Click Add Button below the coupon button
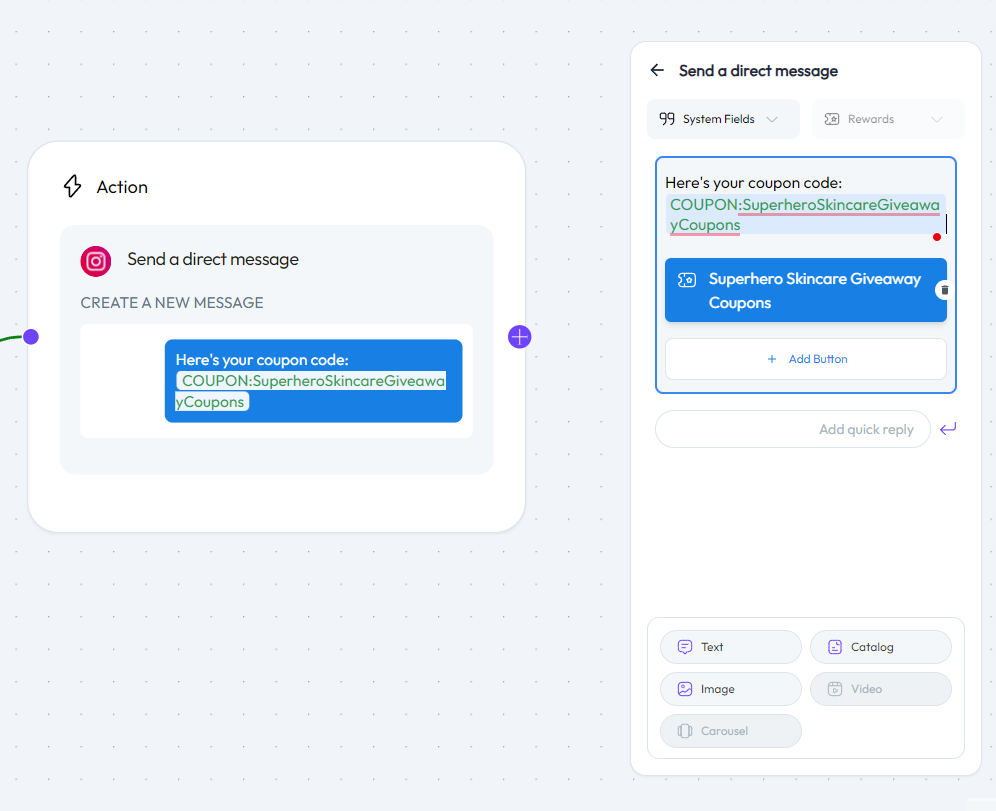 pyautogui.click(x=805, y=359)
